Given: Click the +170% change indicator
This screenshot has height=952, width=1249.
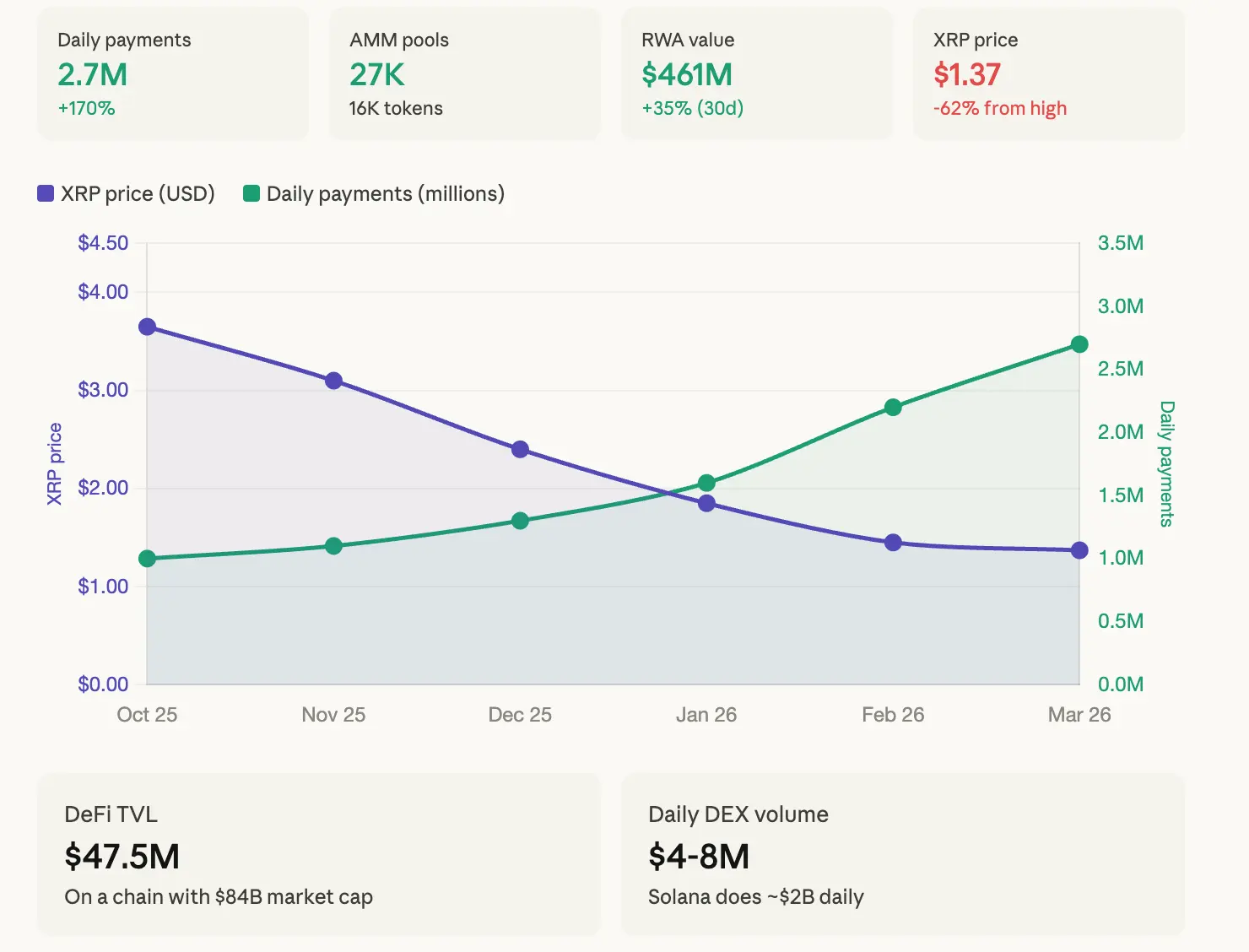Looking at the screenshot, I should click(x=85, y=108).
